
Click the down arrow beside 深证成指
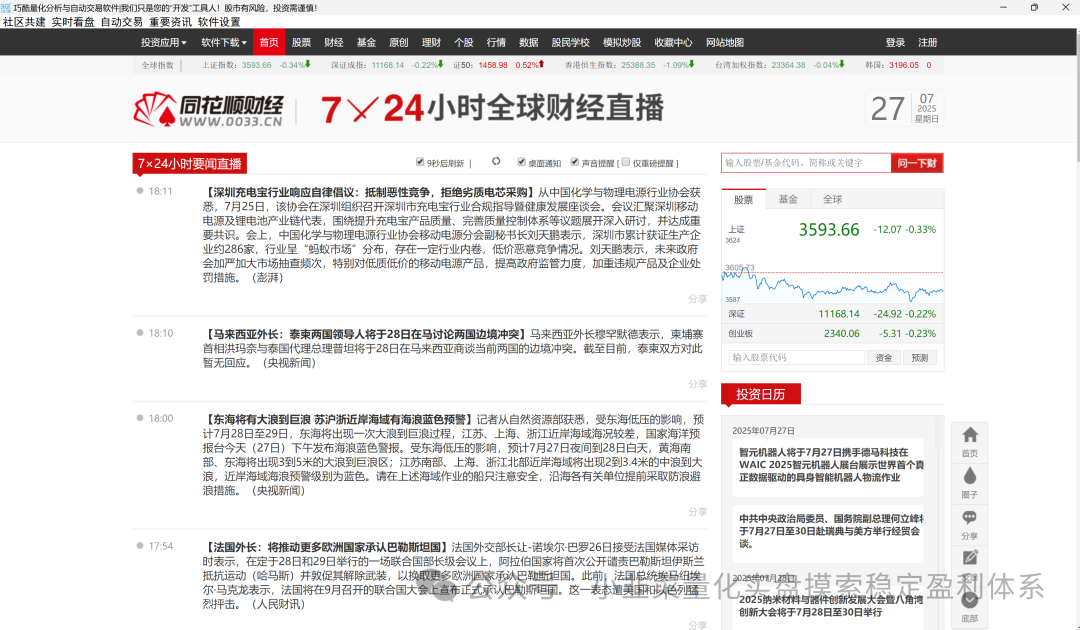441,64
